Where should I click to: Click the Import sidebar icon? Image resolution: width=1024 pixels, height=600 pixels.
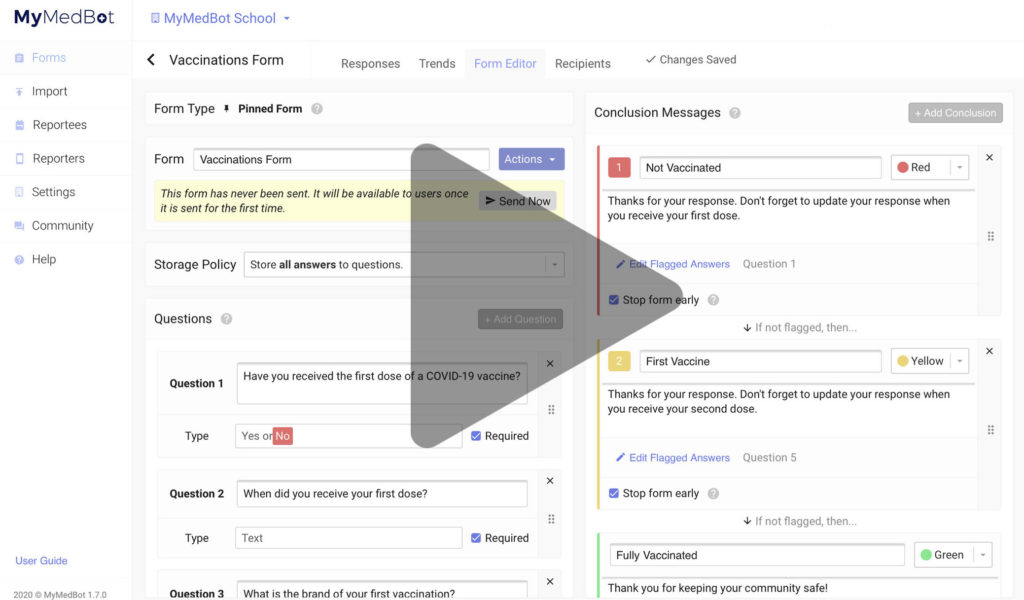20,92
